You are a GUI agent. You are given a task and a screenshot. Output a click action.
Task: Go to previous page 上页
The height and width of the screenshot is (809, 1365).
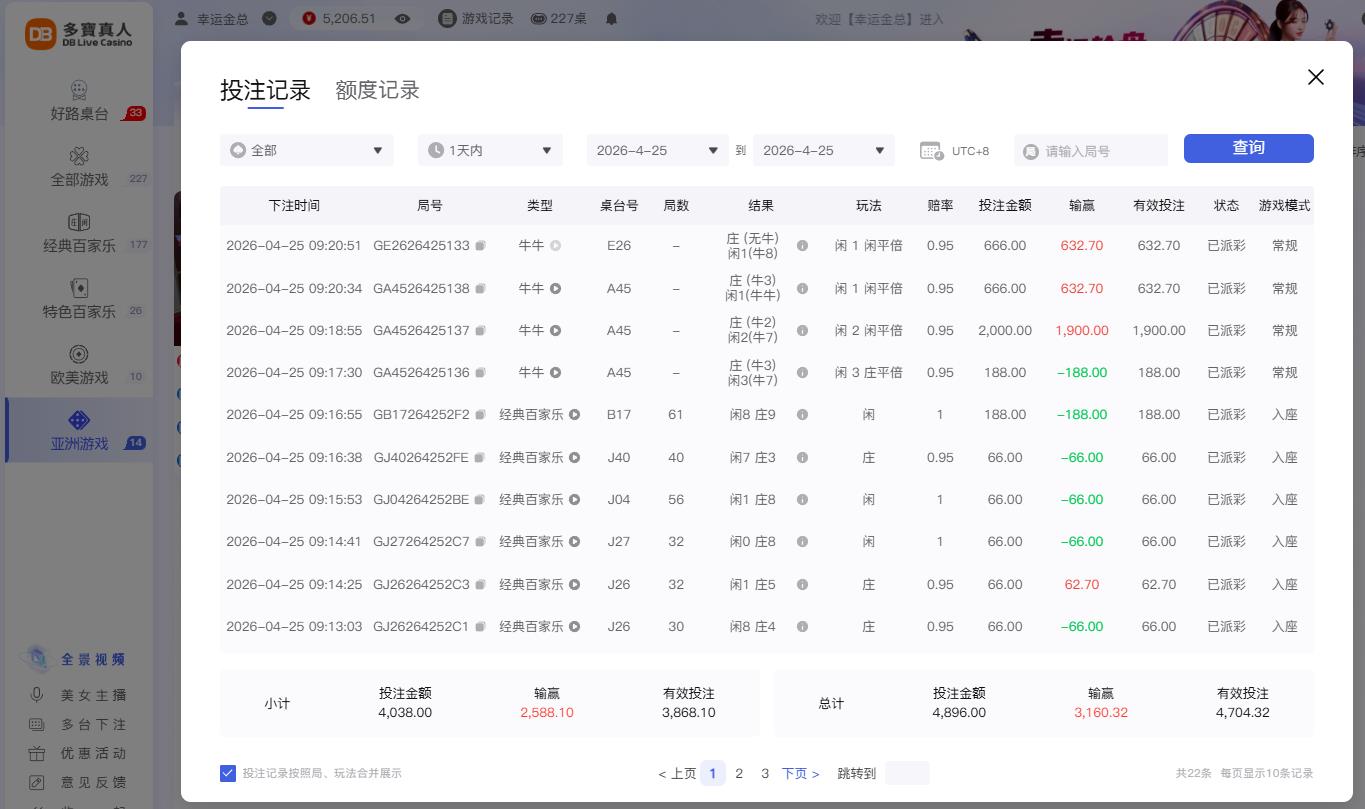coord(677,773)
